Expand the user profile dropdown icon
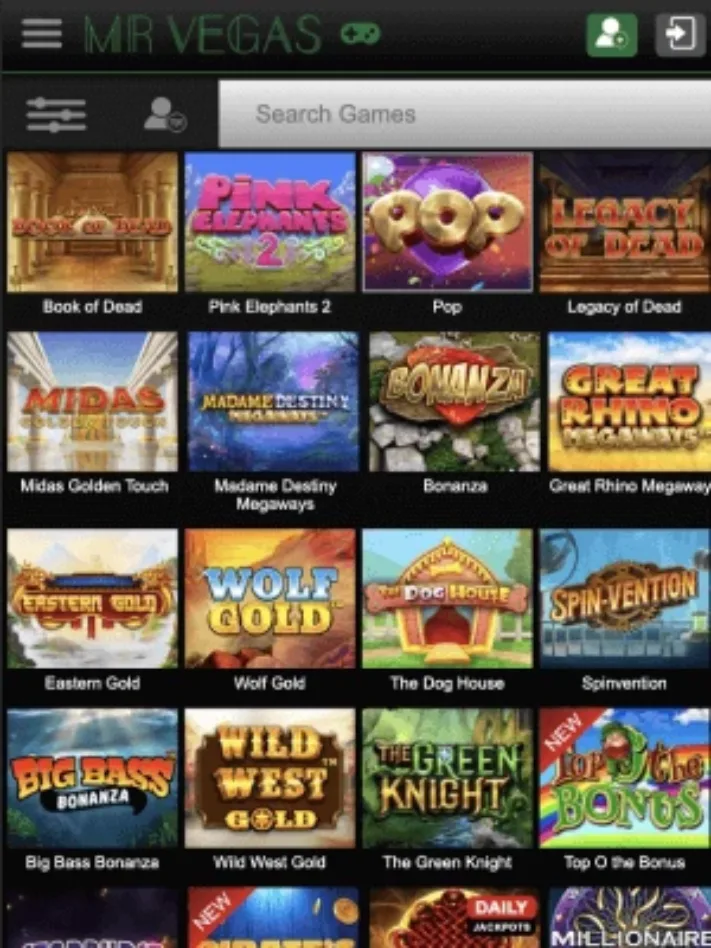Image resolution: width=711 pixels, height=948 pixels. [x=164, y=114]
